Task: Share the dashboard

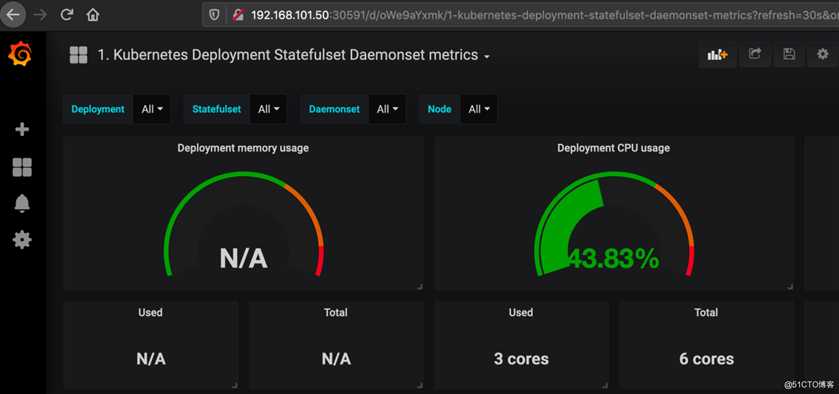Action: (754, 54)
